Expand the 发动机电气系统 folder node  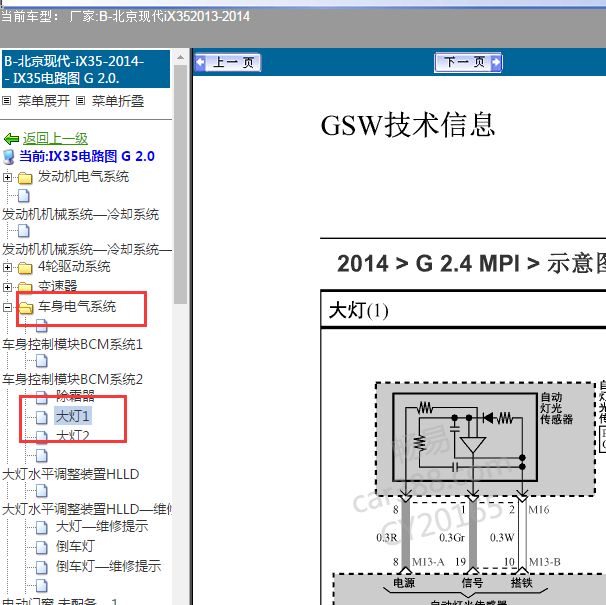7,177
